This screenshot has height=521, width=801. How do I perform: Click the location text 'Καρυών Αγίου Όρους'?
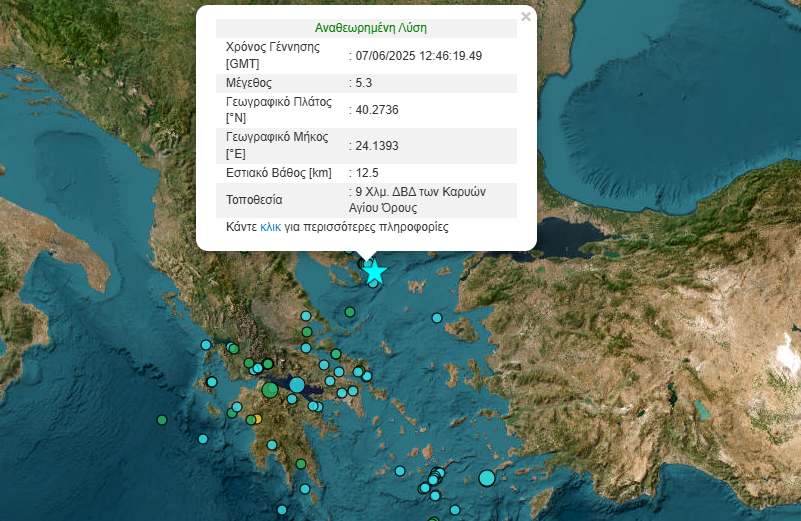click(x=420, y=200)
